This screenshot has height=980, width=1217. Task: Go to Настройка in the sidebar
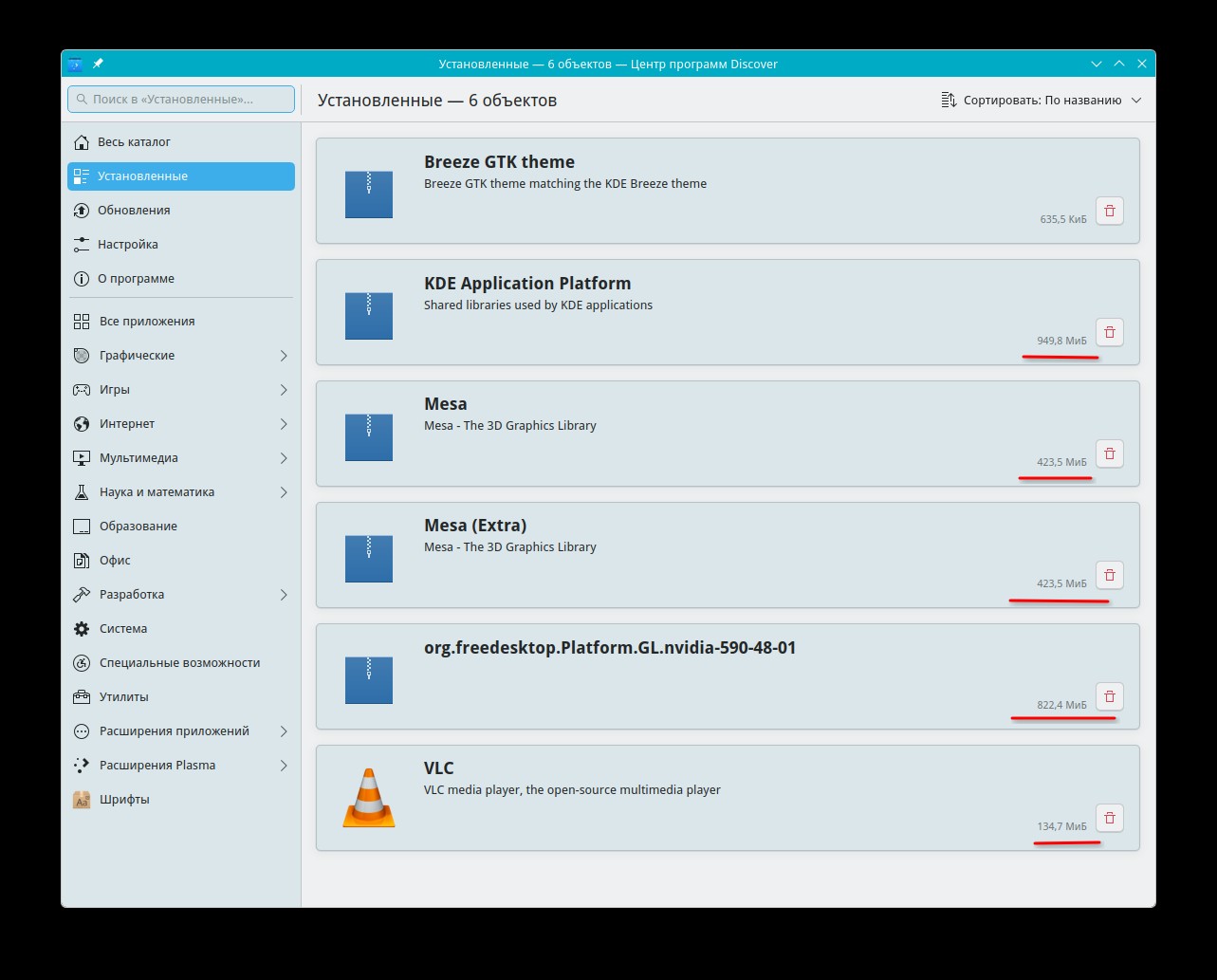pyautogui.click(x=127, y=245)
